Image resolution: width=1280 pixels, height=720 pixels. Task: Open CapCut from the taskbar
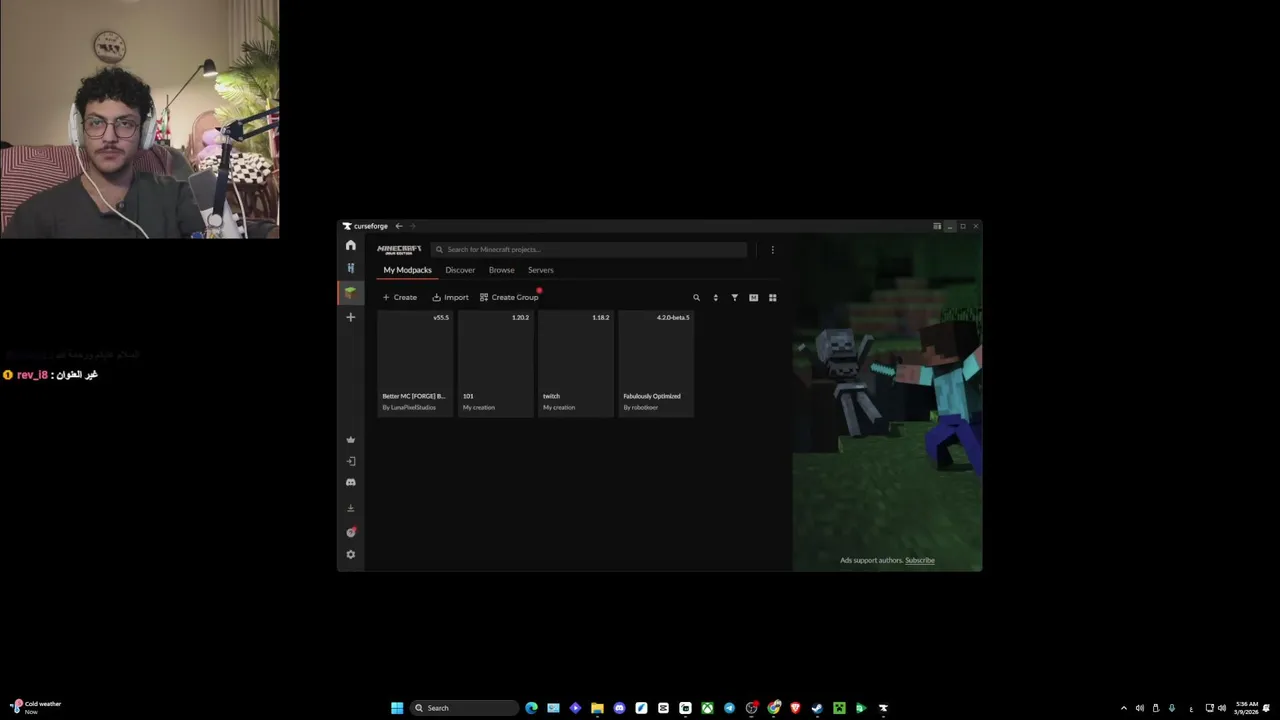(663, 708)
